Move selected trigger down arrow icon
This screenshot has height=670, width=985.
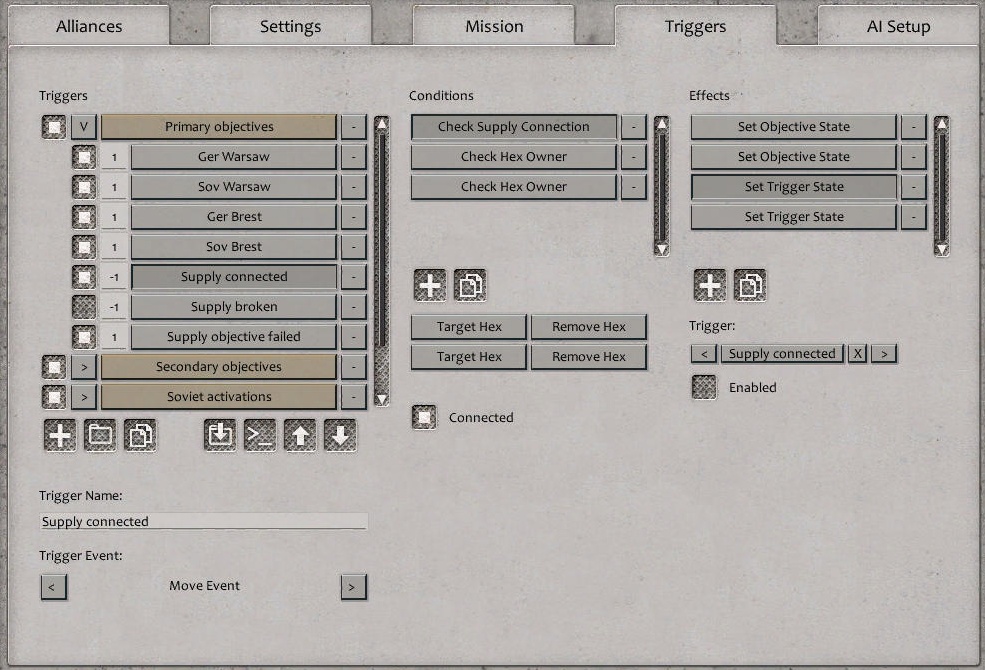point(340,435)
